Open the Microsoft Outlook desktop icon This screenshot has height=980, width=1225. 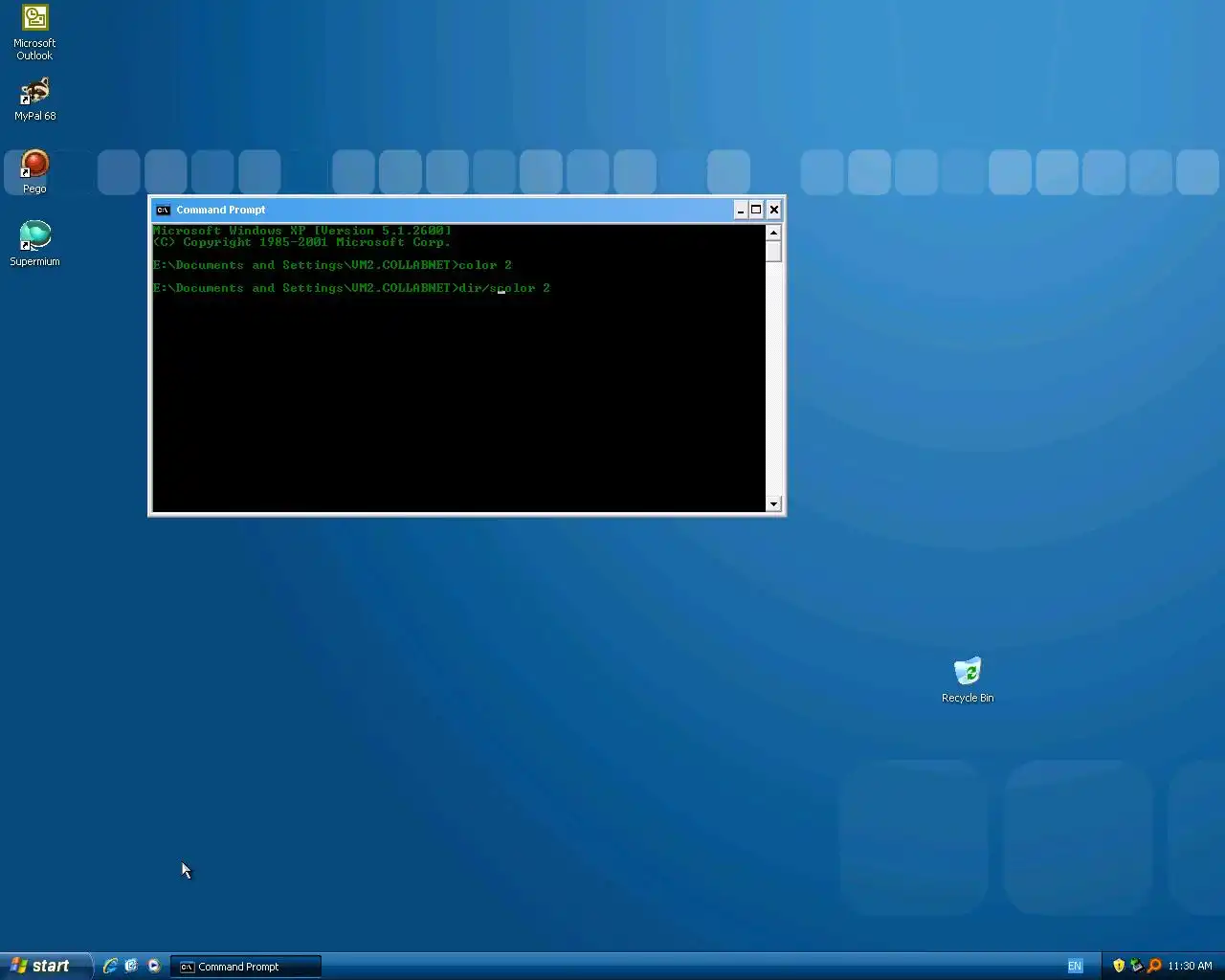tap(34, 31)
